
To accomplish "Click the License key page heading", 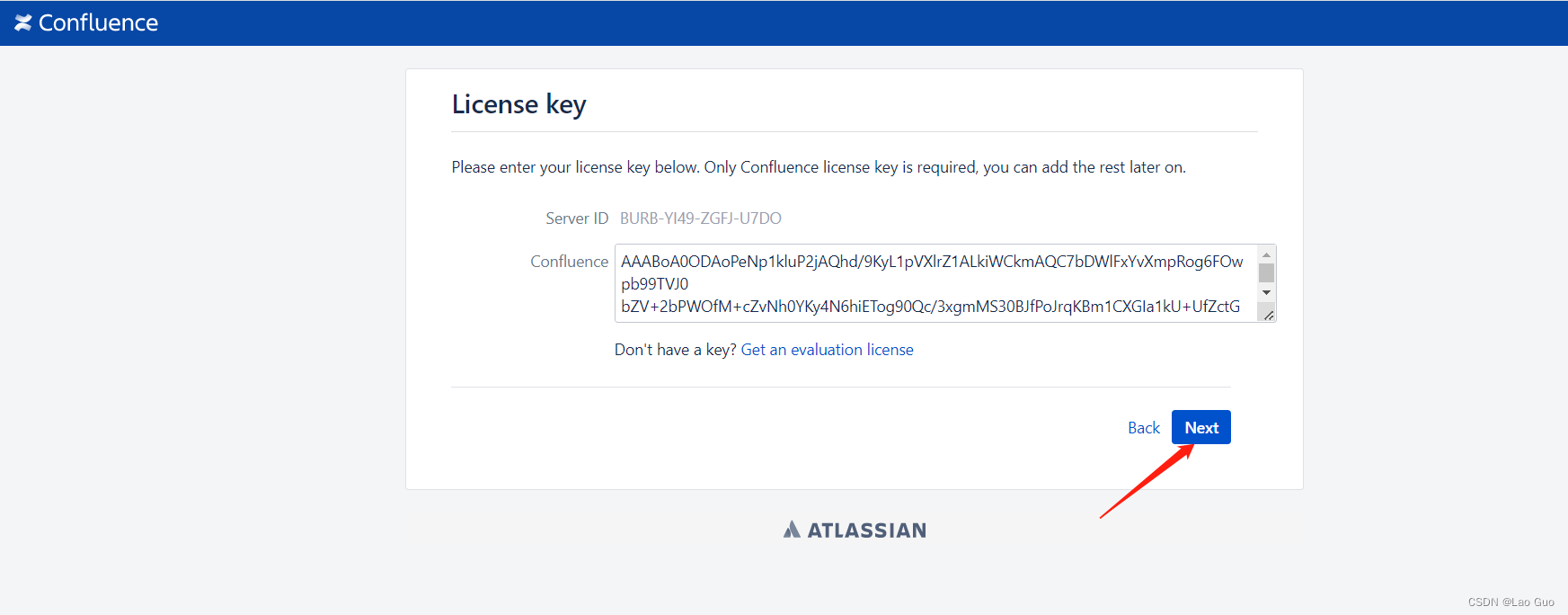I will pyautogui.click(x=518, y=104).
